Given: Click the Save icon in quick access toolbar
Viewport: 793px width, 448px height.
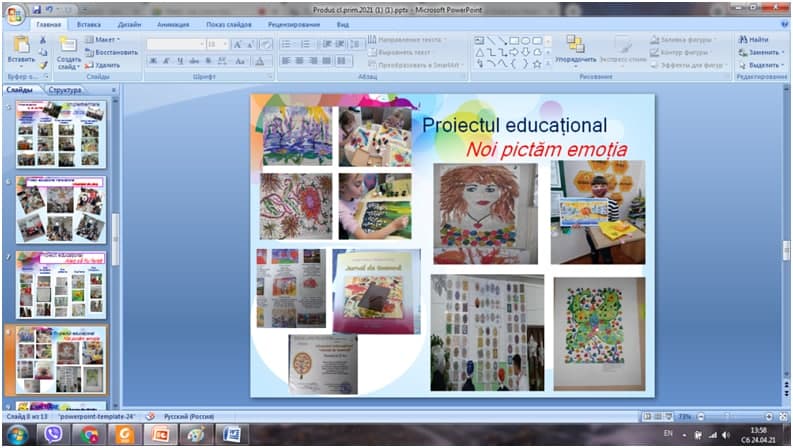Looking at the screenshot, I should 37,9.
